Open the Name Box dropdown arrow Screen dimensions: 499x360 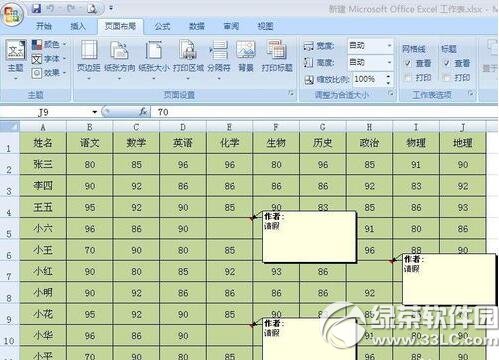tap(95, 112)
